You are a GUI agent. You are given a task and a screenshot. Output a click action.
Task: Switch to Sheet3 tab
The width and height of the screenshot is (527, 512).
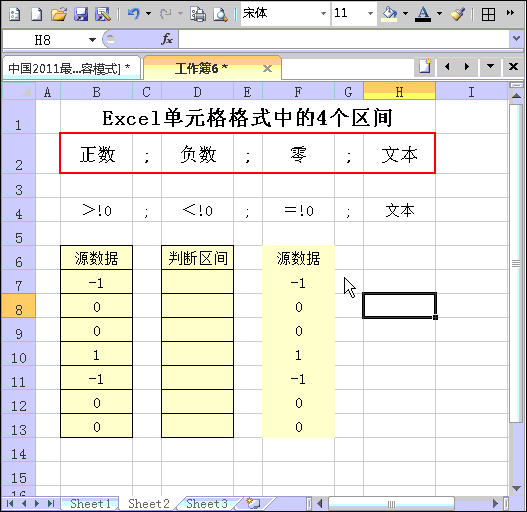click(x=207, y=503)
